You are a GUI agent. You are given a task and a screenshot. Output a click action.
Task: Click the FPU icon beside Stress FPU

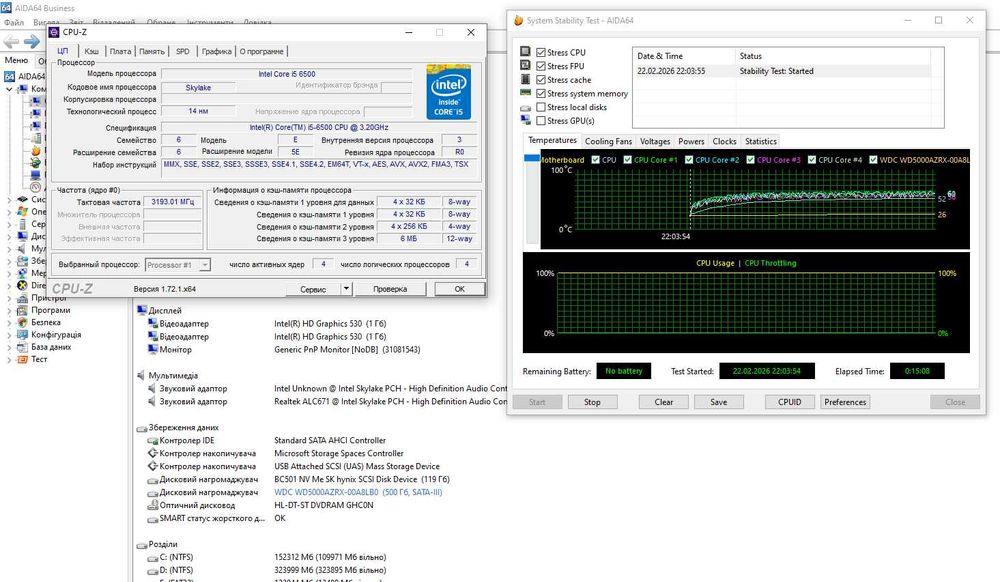click(526, 66)
